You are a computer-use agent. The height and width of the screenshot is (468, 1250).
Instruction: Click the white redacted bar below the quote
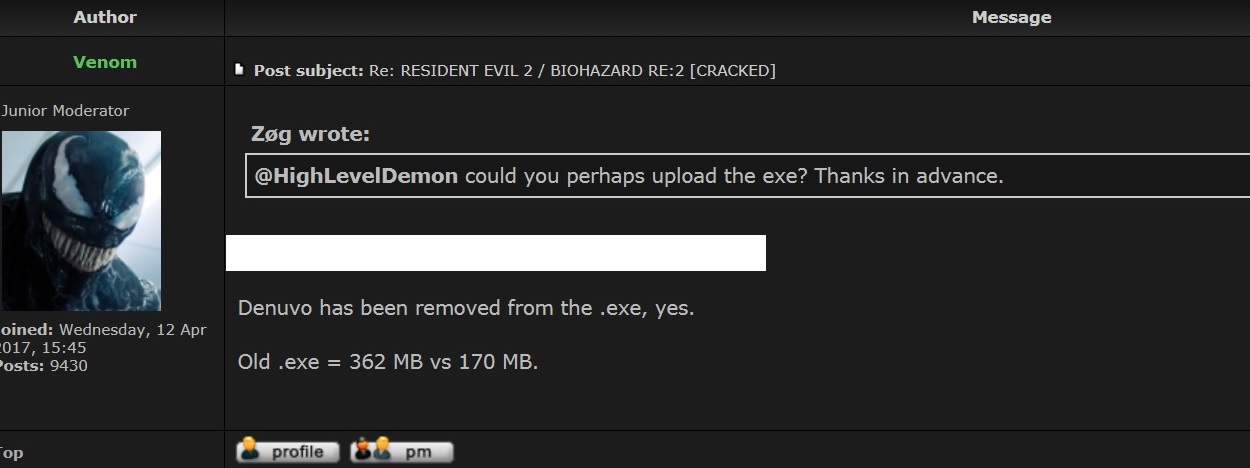point(495,253)
